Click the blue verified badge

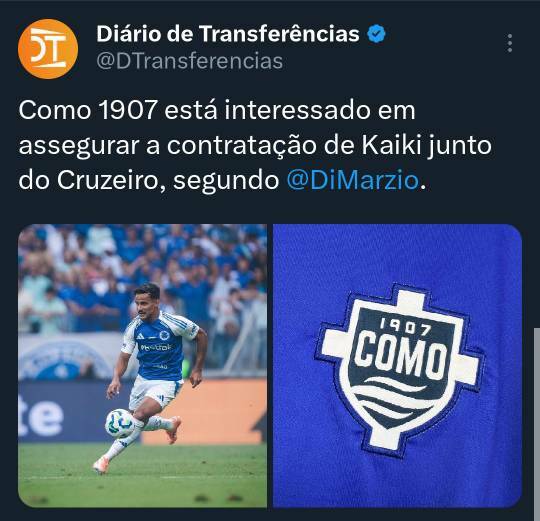pyautogui.click(x=376, y=34)
